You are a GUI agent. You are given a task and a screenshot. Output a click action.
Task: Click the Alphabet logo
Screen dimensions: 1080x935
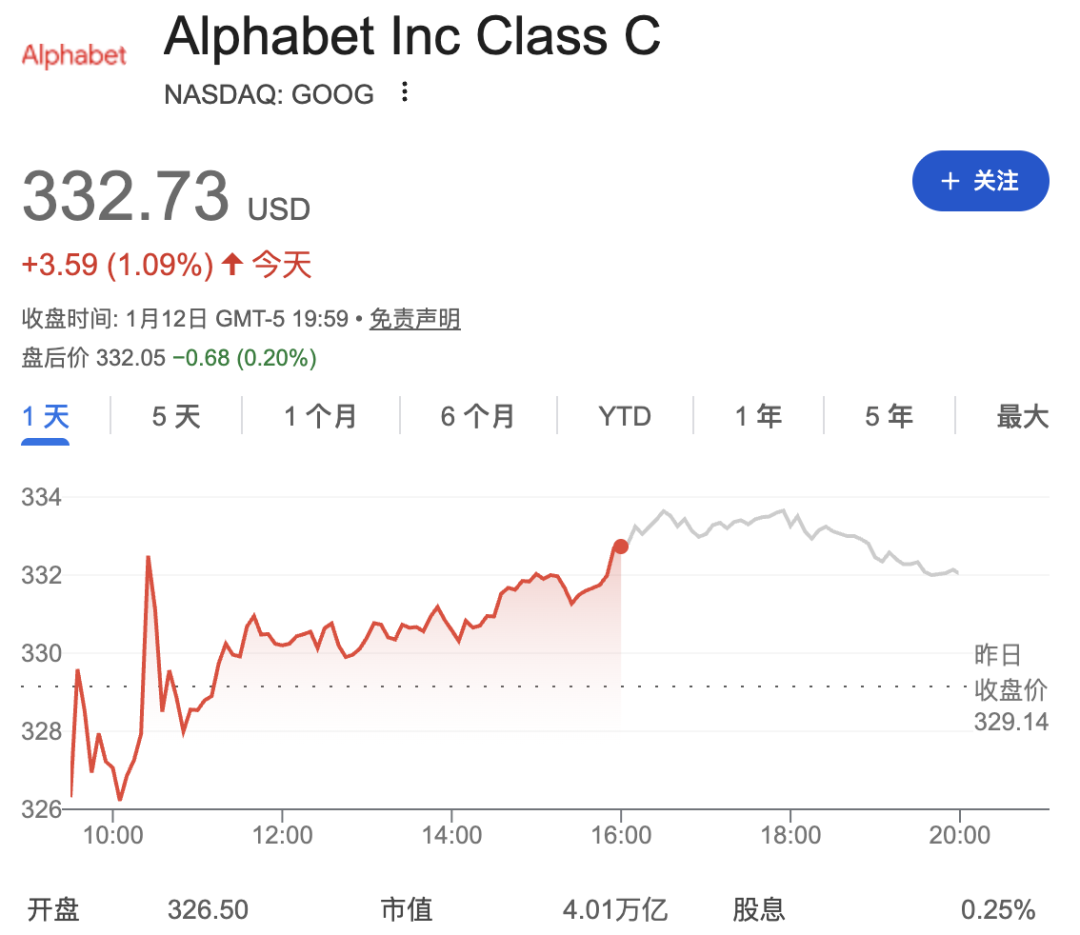coord(74,55)
